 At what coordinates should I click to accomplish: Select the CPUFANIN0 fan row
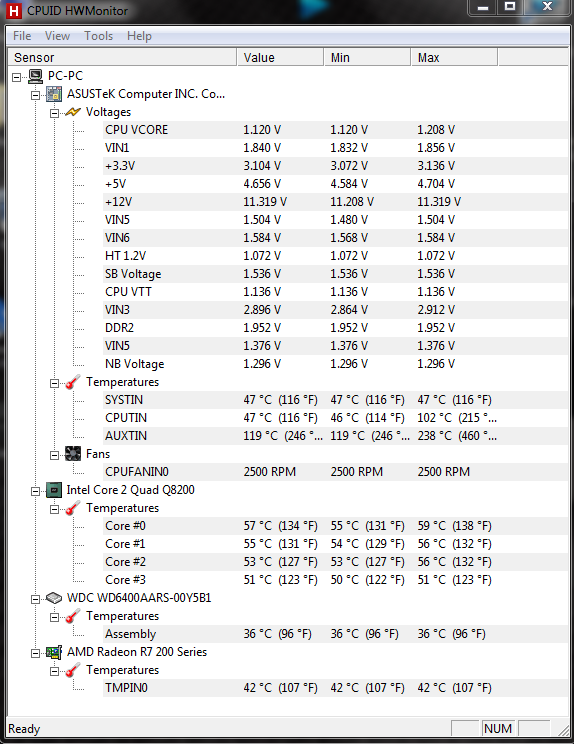(x=336, y=472)
